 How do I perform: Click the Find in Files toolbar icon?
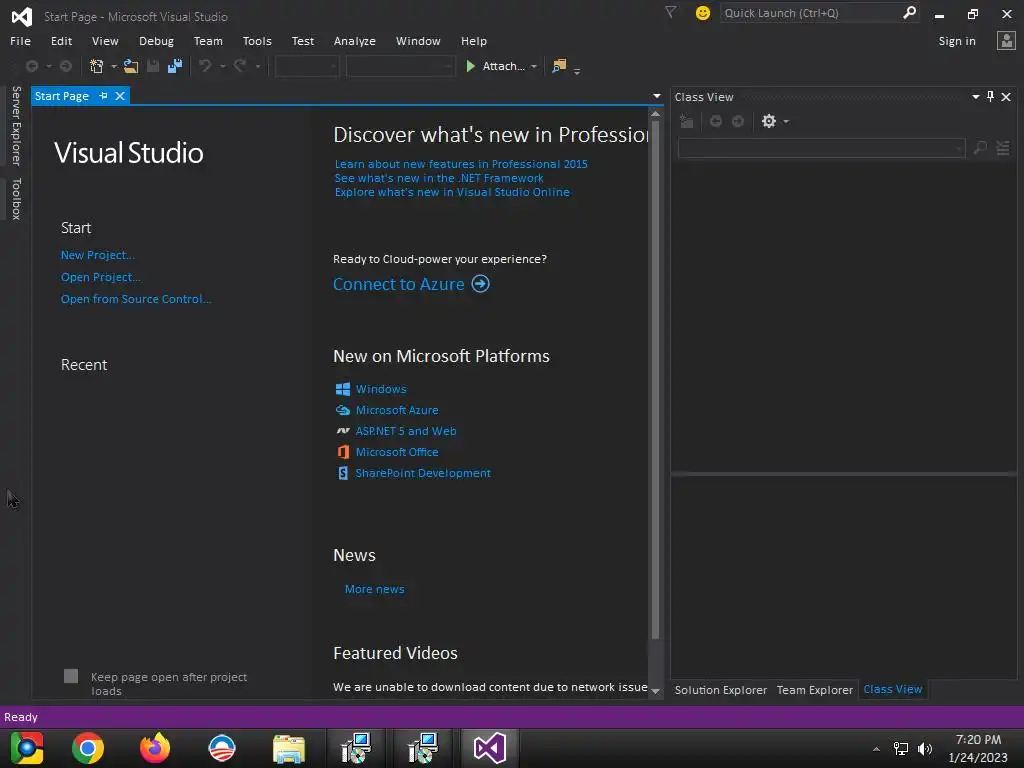point(559,66)
